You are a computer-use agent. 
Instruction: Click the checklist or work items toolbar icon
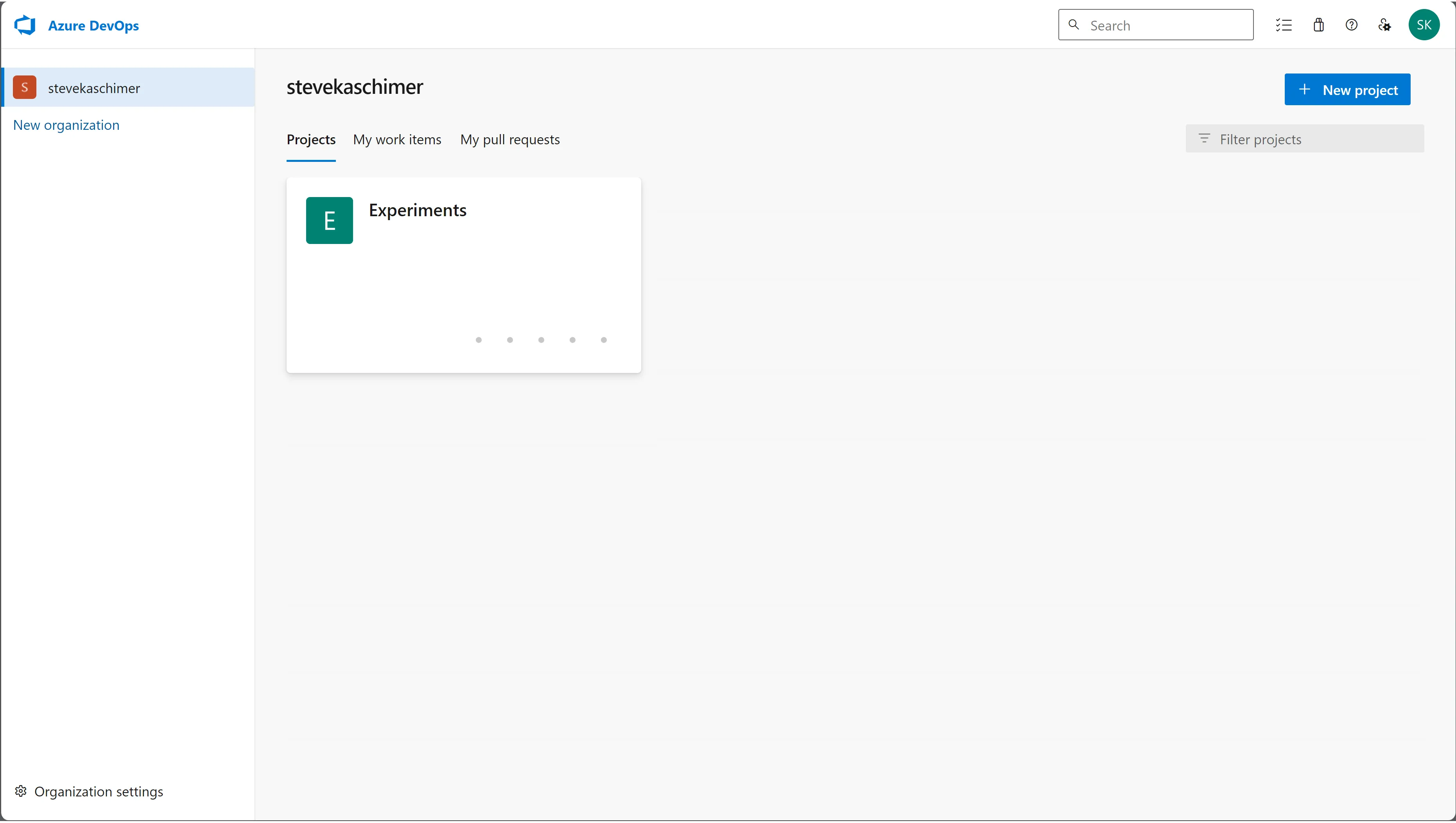(1283, 24)
